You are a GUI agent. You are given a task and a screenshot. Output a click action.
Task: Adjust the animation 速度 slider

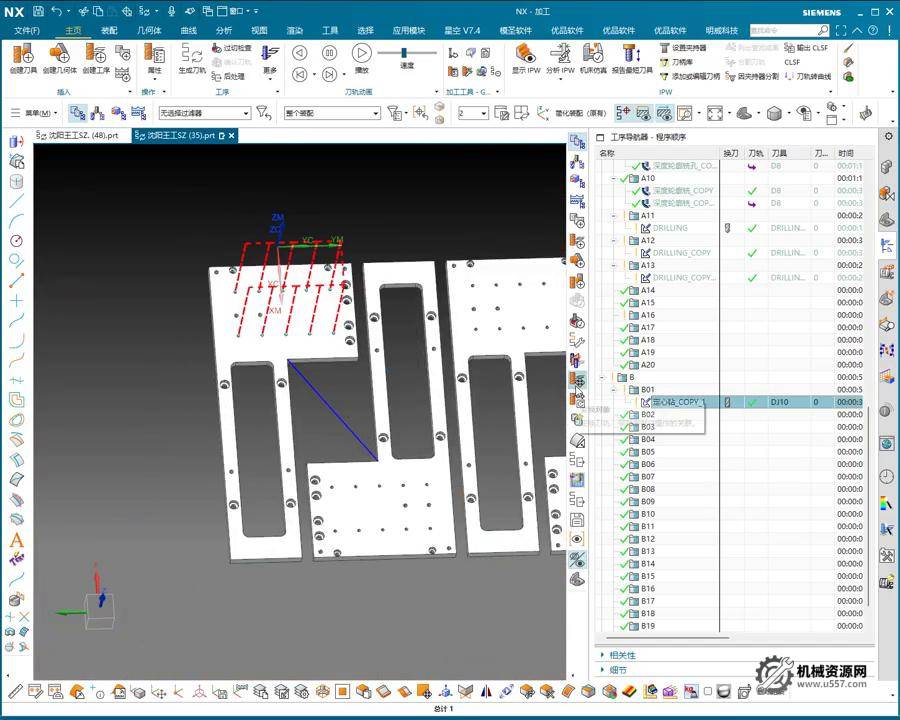(x=405, y=52)
